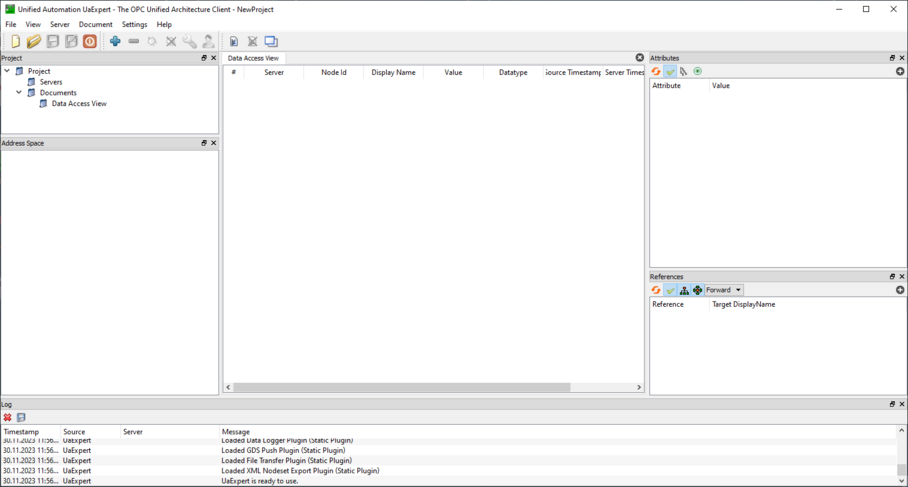Click the Add Server plus icon
The width and height of the screenshot is (908, 487).
(115, 42)
